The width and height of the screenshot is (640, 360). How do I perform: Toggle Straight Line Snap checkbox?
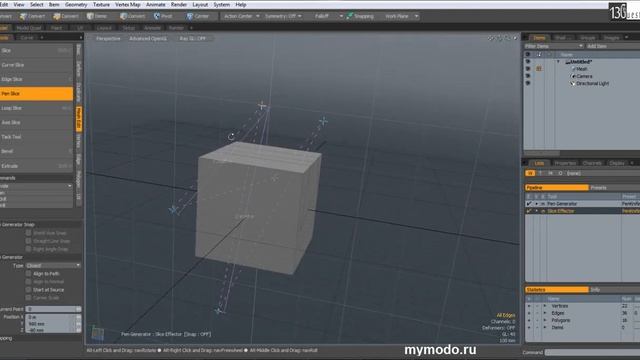(x=28, y=241)
